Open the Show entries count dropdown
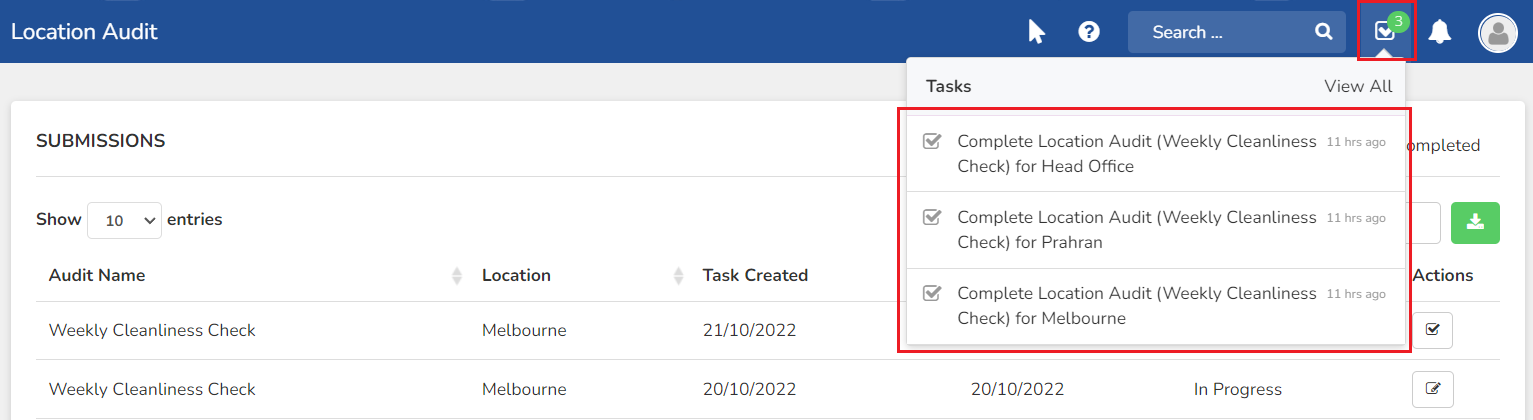The image size is (1533, 420). coord(125,220)
